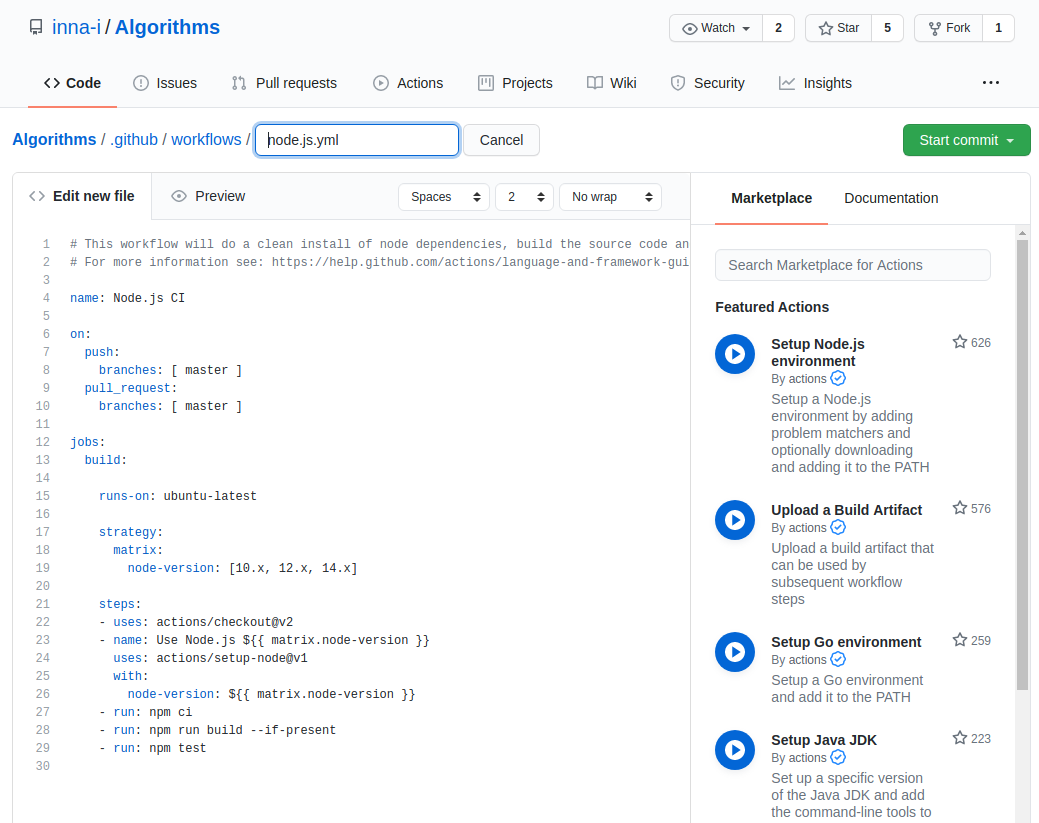This screenshot has height=823, width=1039.
Task: Click the .github breadcrumb link
Action: point(134,140)
